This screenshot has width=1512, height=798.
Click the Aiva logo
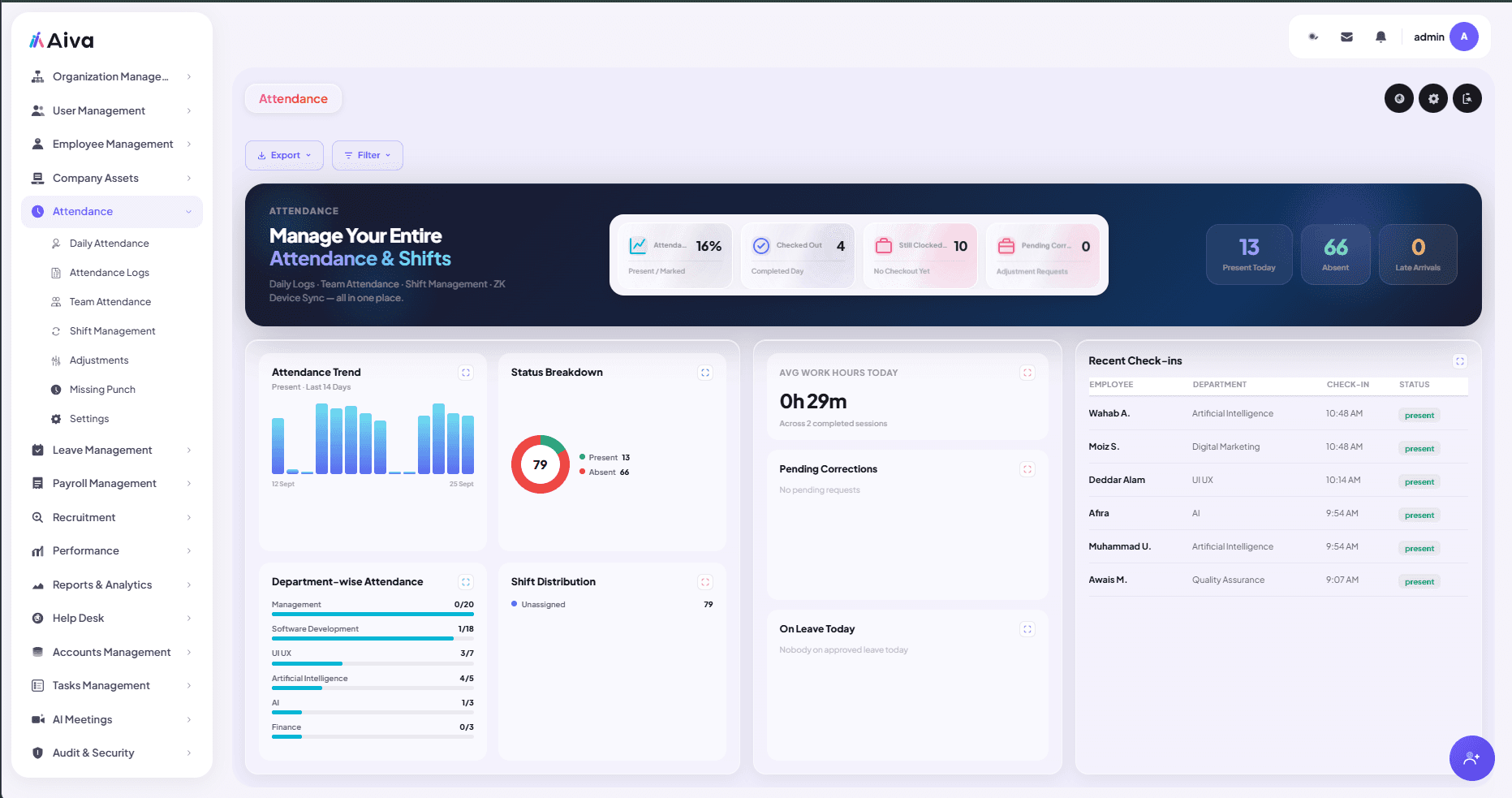(x=62, y=41)
